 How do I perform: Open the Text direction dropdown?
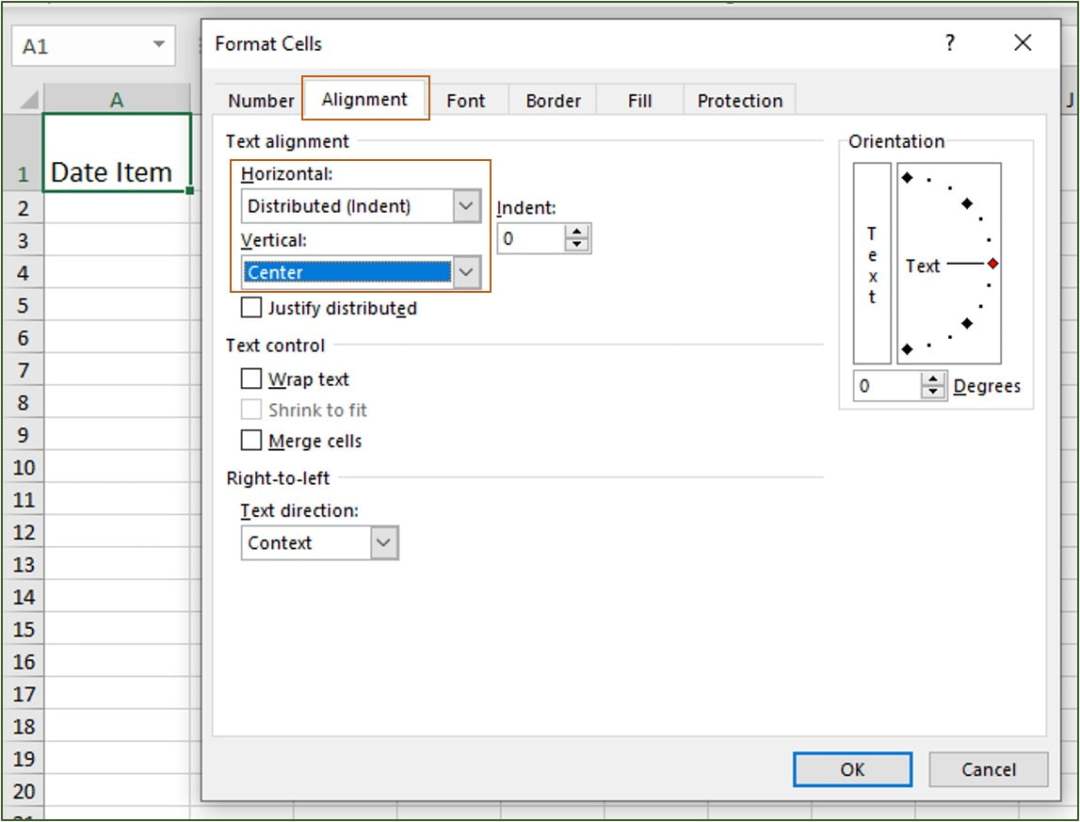tap(384, 542)
